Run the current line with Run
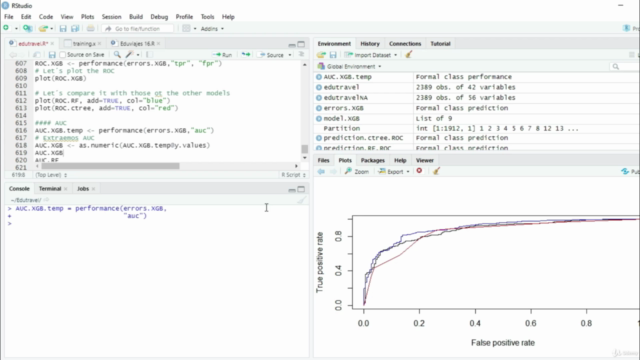The height and width of the screenshot is (360, 640). 222,55
